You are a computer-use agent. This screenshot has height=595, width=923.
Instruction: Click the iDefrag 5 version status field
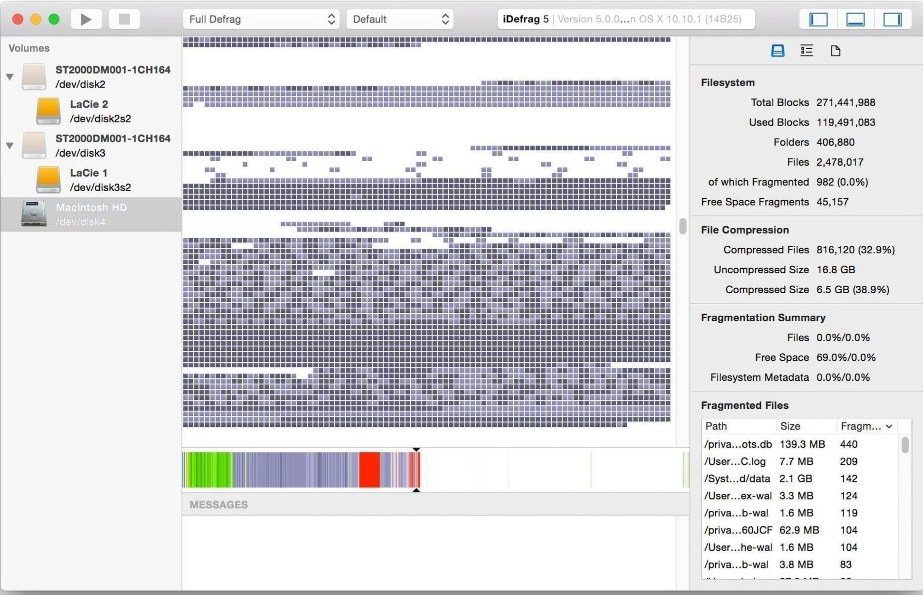point(625,19)
